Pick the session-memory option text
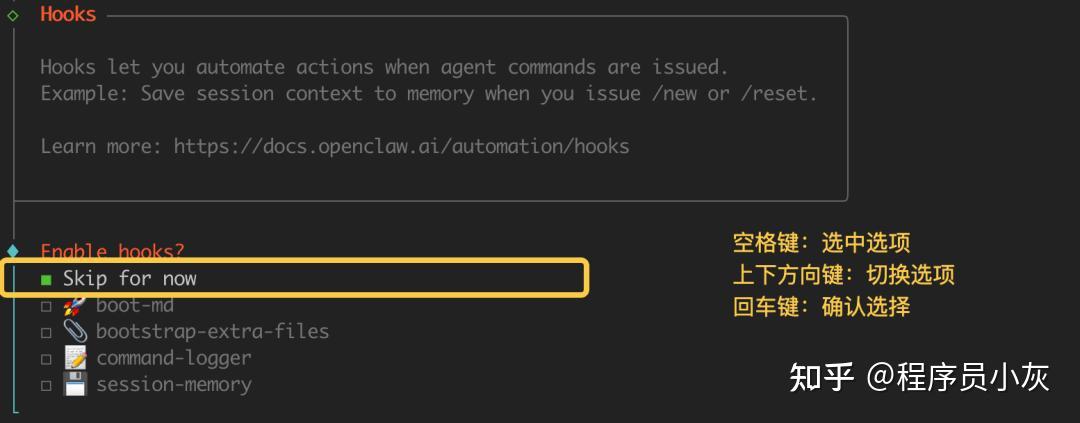The width and height of the screenshot is (1080, 423). pyautogui.click(x=174, y=384)
